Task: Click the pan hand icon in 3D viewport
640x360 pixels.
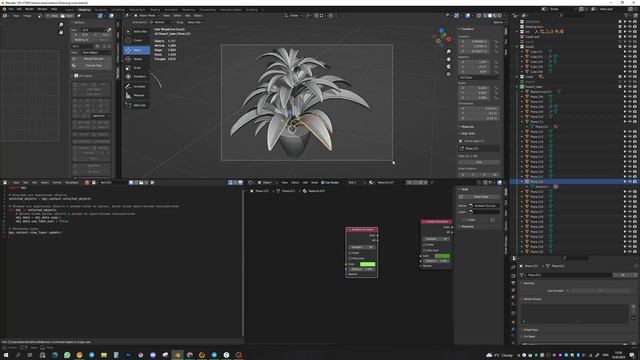Action: pyautogui.click(x=449, y=59)
